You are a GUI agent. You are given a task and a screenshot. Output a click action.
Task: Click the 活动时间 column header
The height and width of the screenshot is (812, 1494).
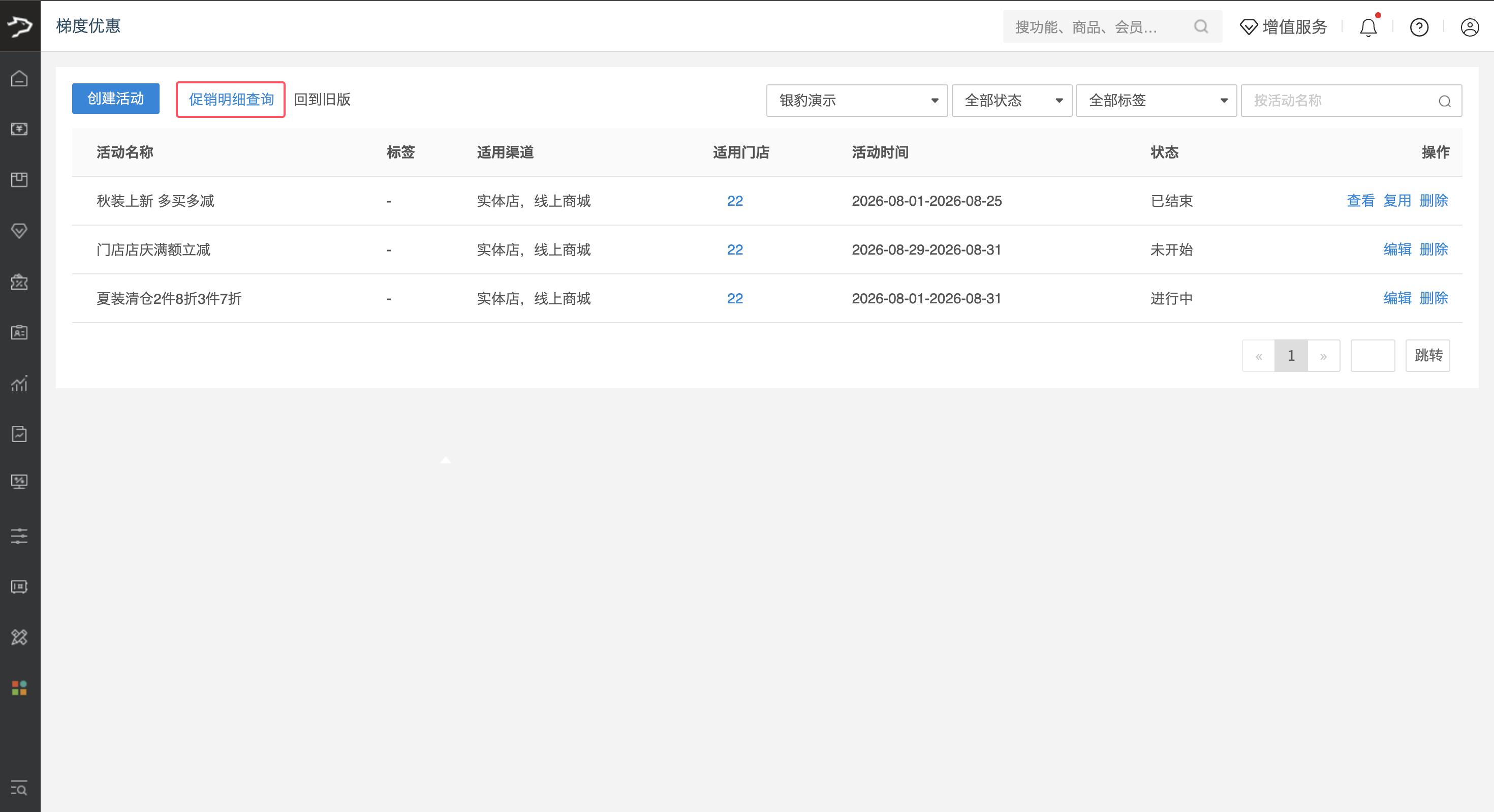click(x=880, y=152)
